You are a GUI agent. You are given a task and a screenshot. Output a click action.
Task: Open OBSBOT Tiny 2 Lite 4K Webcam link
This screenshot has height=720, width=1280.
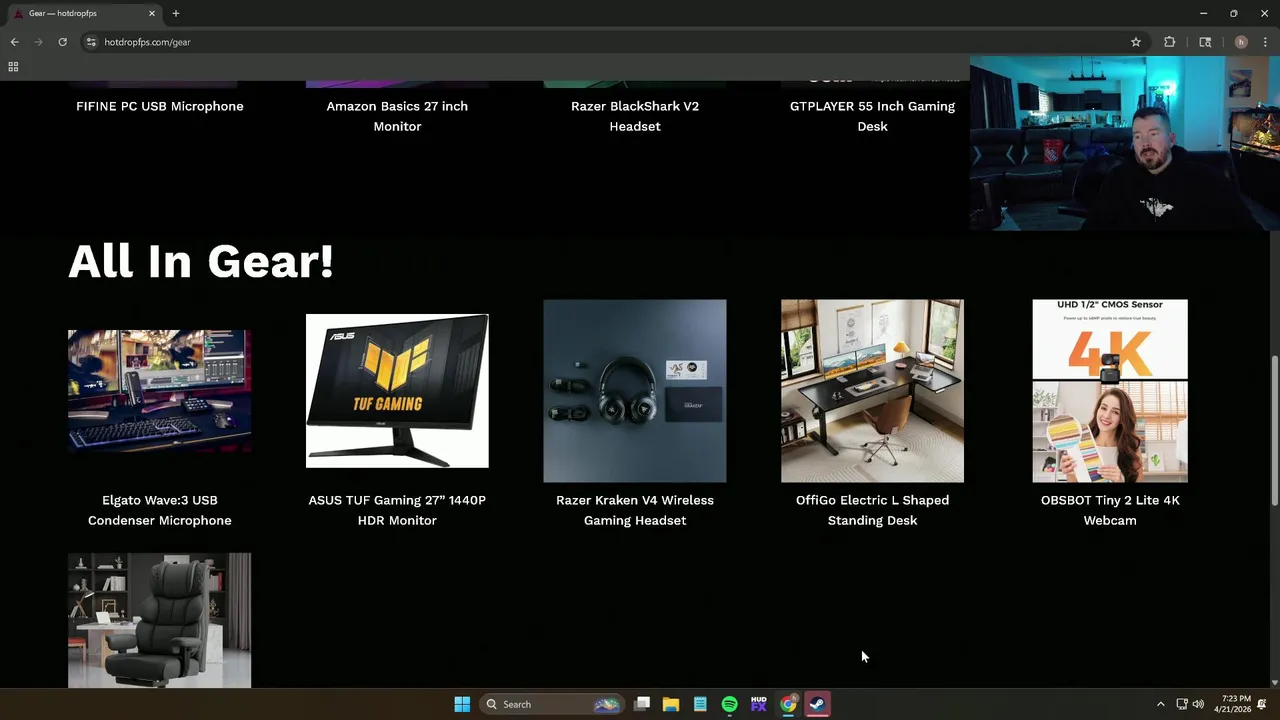(x=1110, y=510)
